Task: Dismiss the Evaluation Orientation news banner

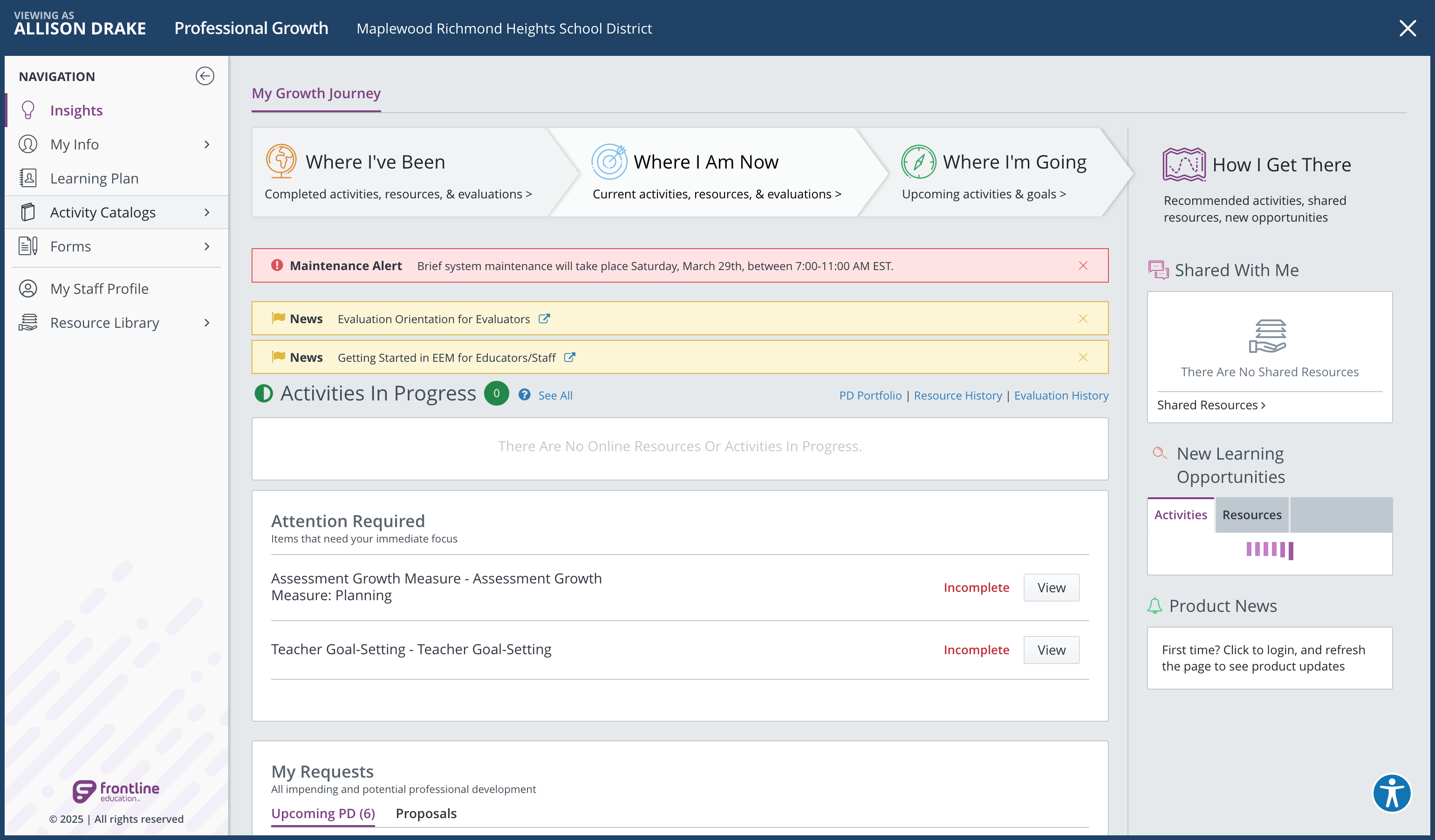Action: click(x=1083, y=318)
